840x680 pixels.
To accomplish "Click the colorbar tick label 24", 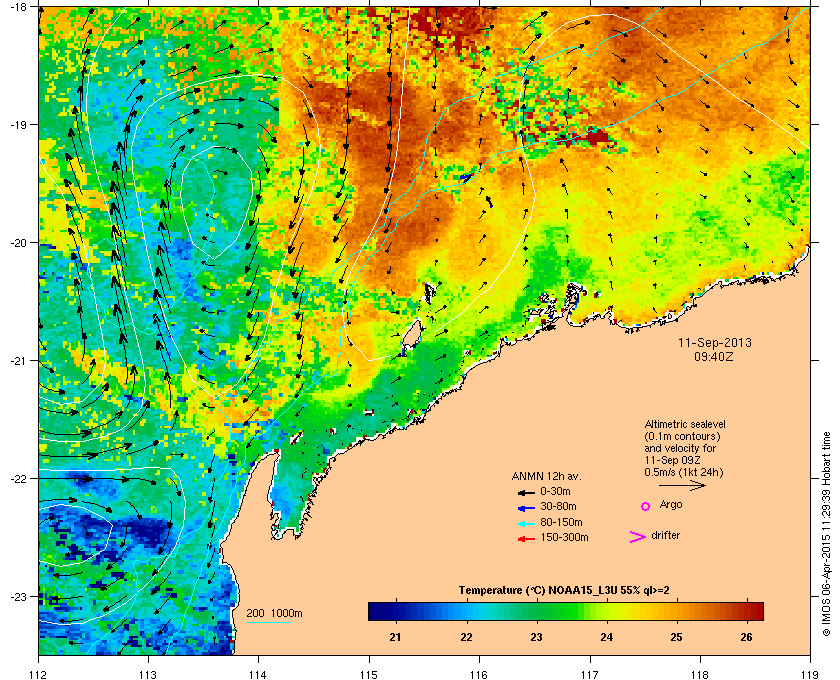I will coord(606,637).
